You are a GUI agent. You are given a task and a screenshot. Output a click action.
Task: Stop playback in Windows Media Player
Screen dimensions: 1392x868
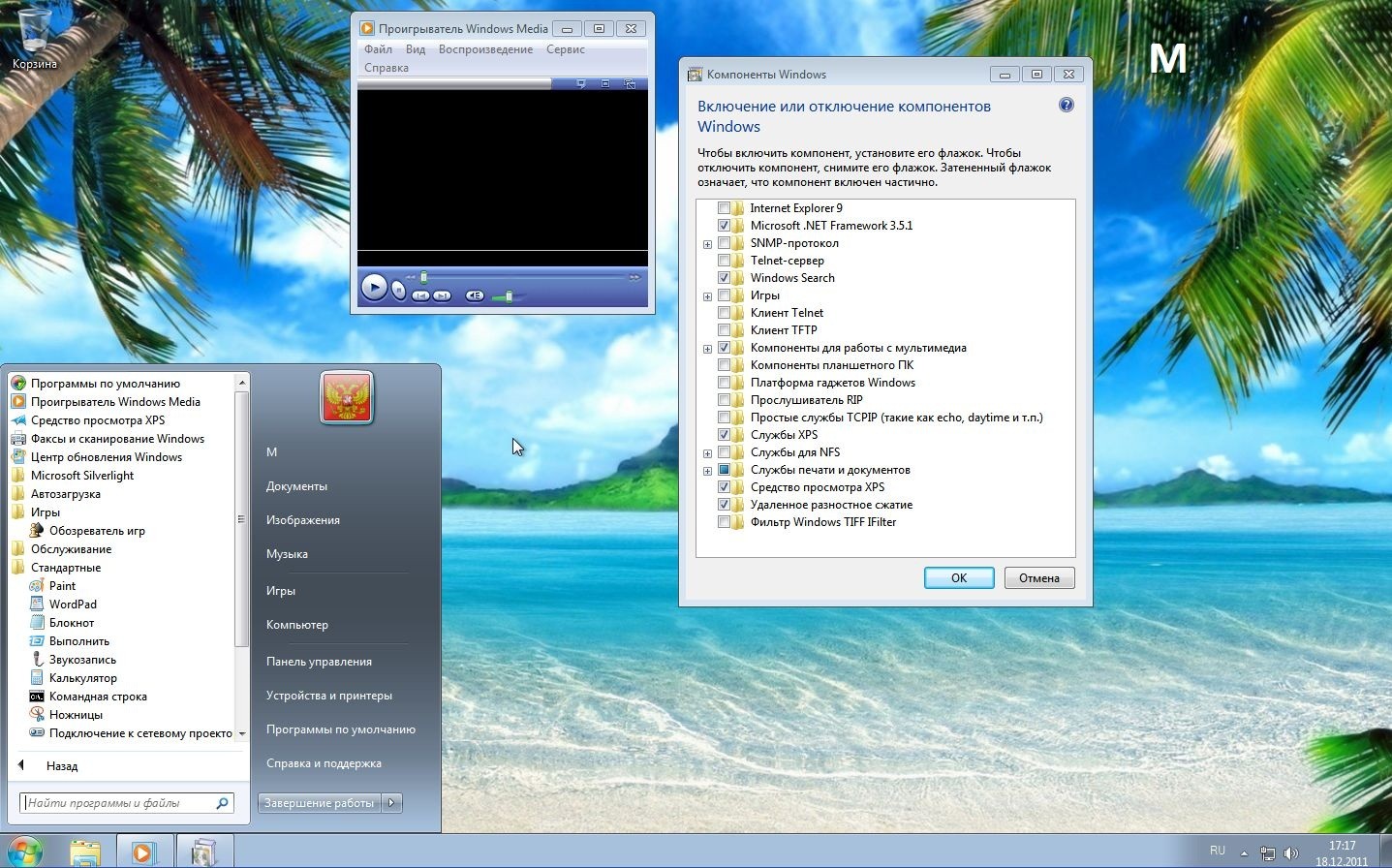[x=399, y=290]
